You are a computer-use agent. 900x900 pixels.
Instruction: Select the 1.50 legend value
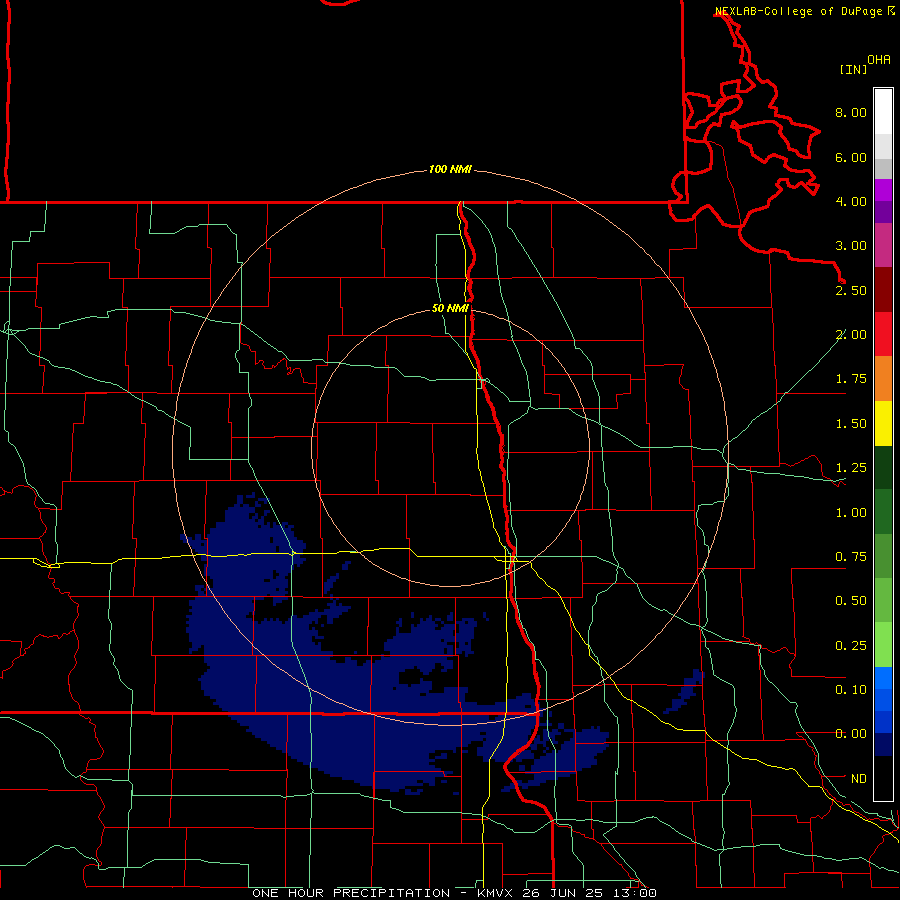851,424
